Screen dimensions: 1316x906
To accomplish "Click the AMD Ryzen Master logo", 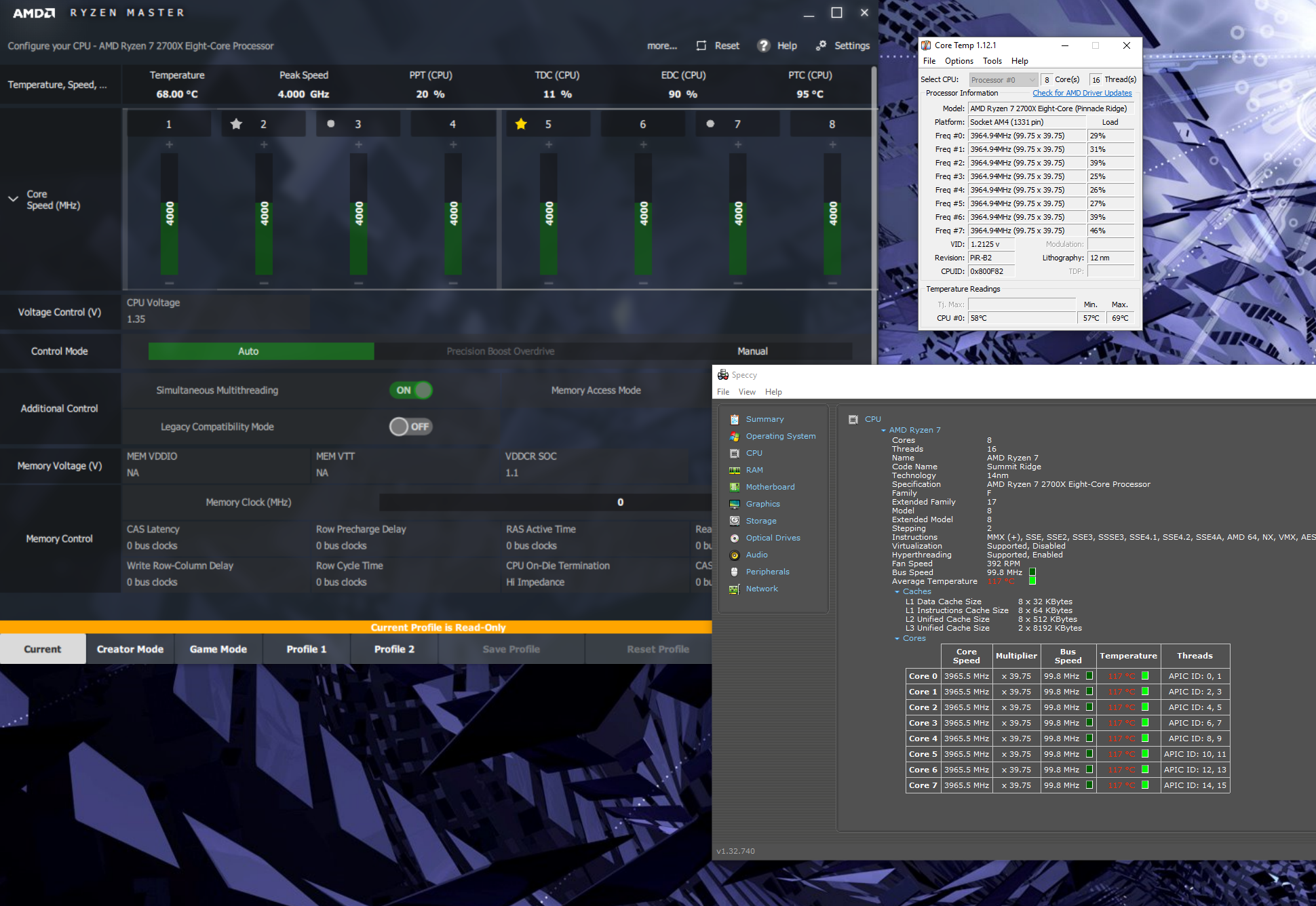I will click(x=35, y=13).
